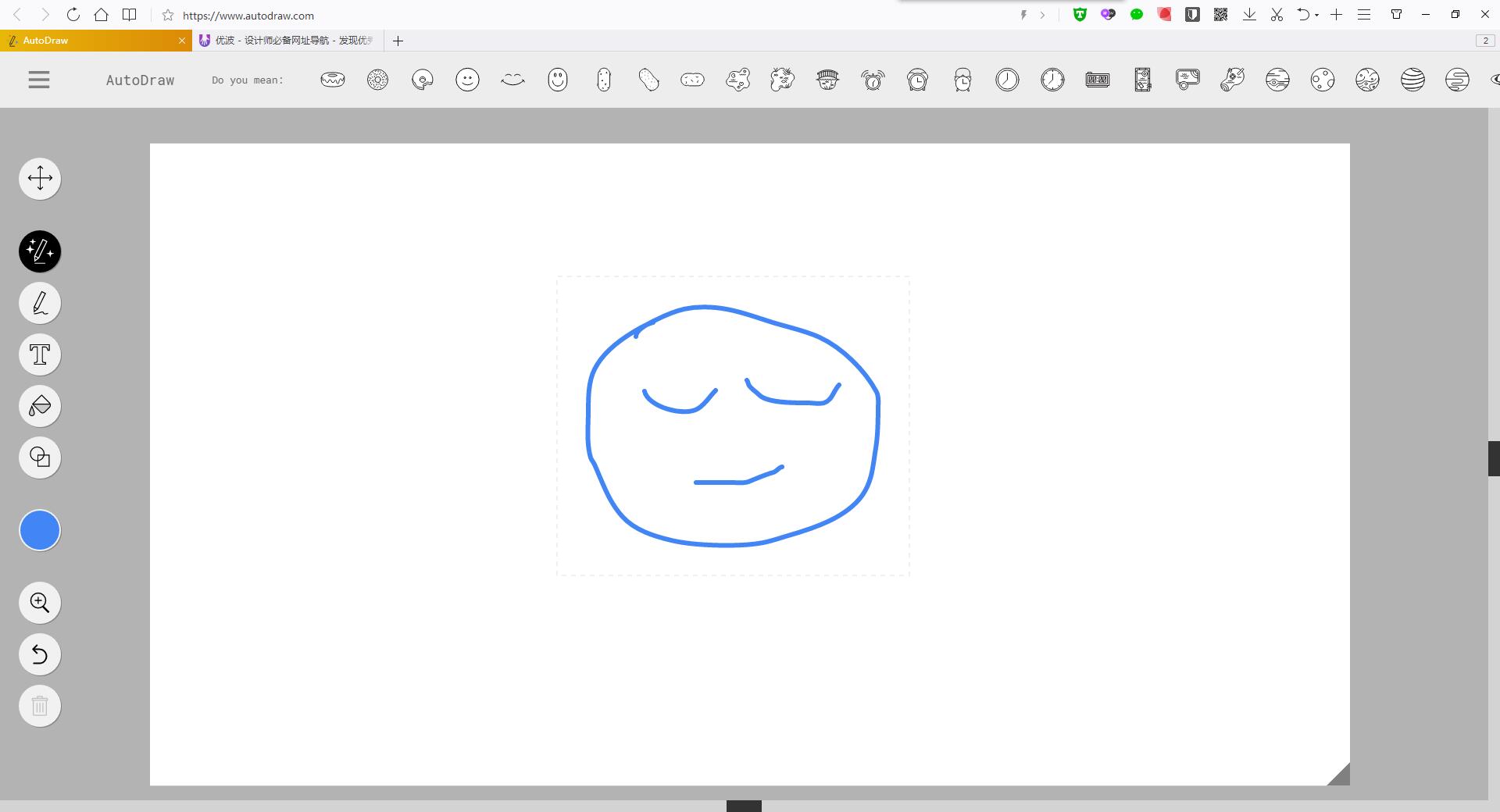Activate the Fill bucket tool

[40, 406]
